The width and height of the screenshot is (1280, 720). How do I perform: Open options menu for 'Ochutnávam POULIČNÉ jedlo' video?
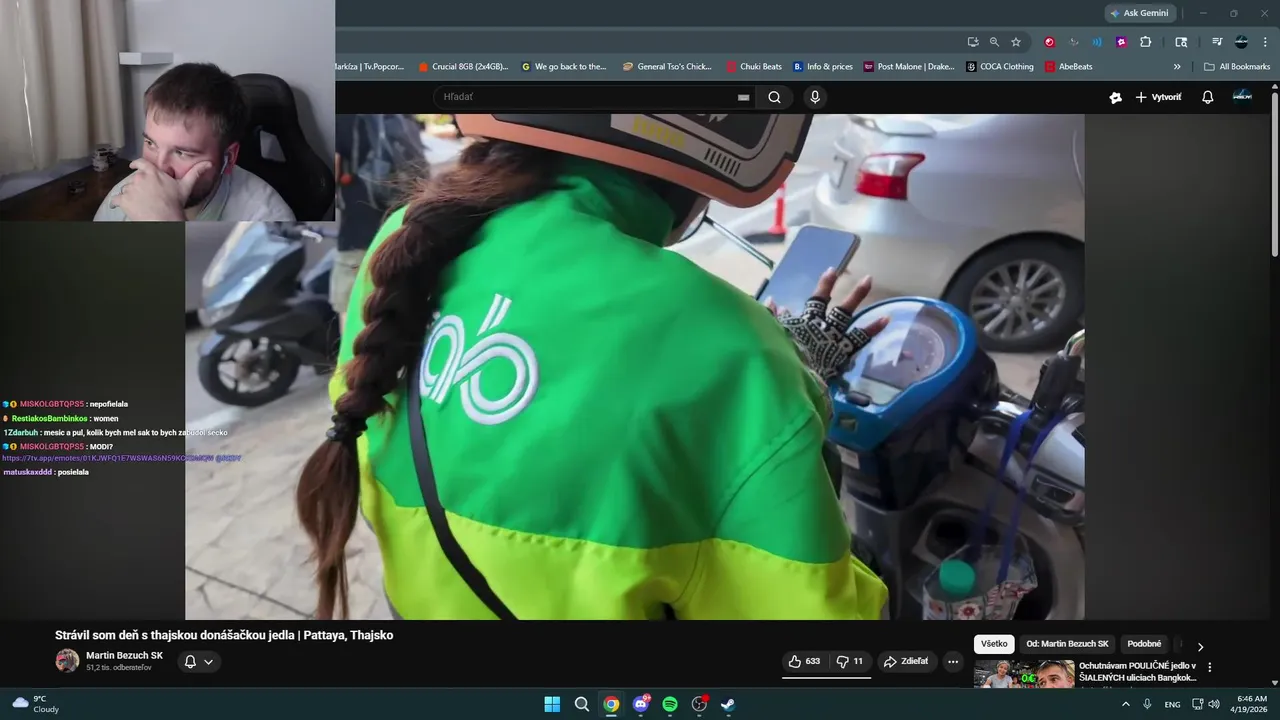click(1209, 667)
